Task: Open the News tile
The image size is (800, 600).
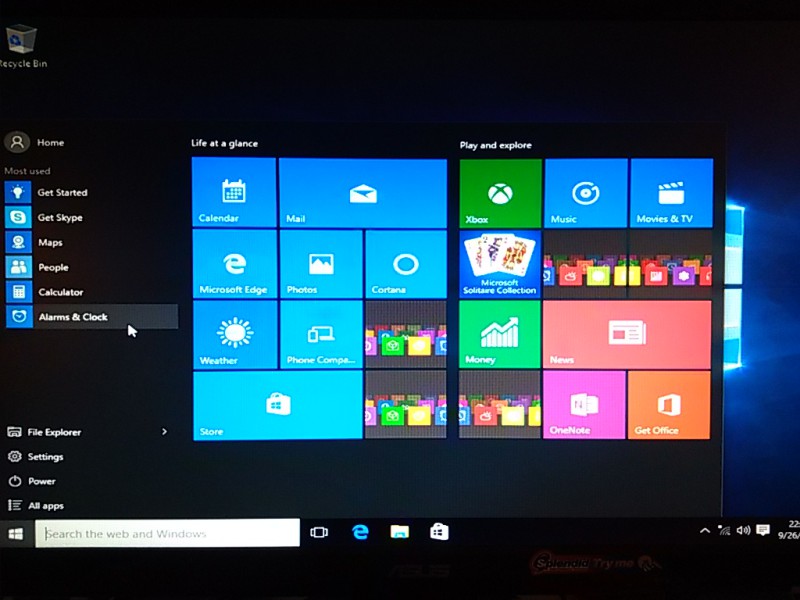Action: 627,334
